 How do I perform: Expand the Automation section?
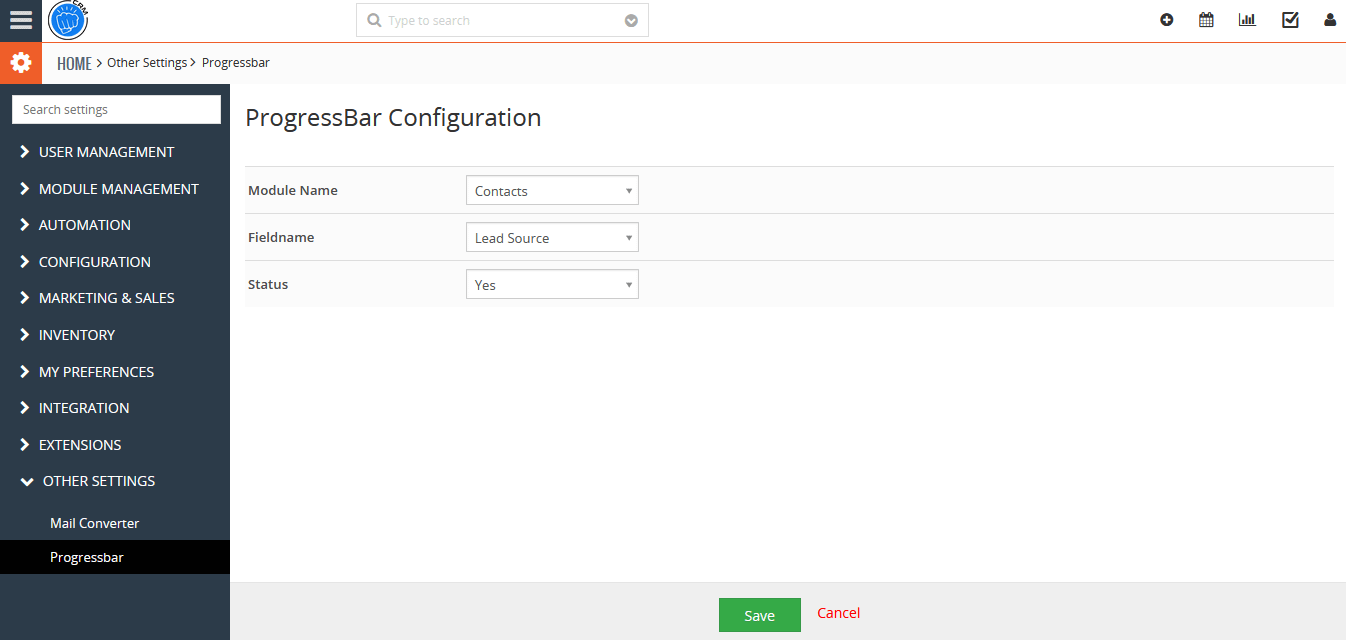(84, 225)
